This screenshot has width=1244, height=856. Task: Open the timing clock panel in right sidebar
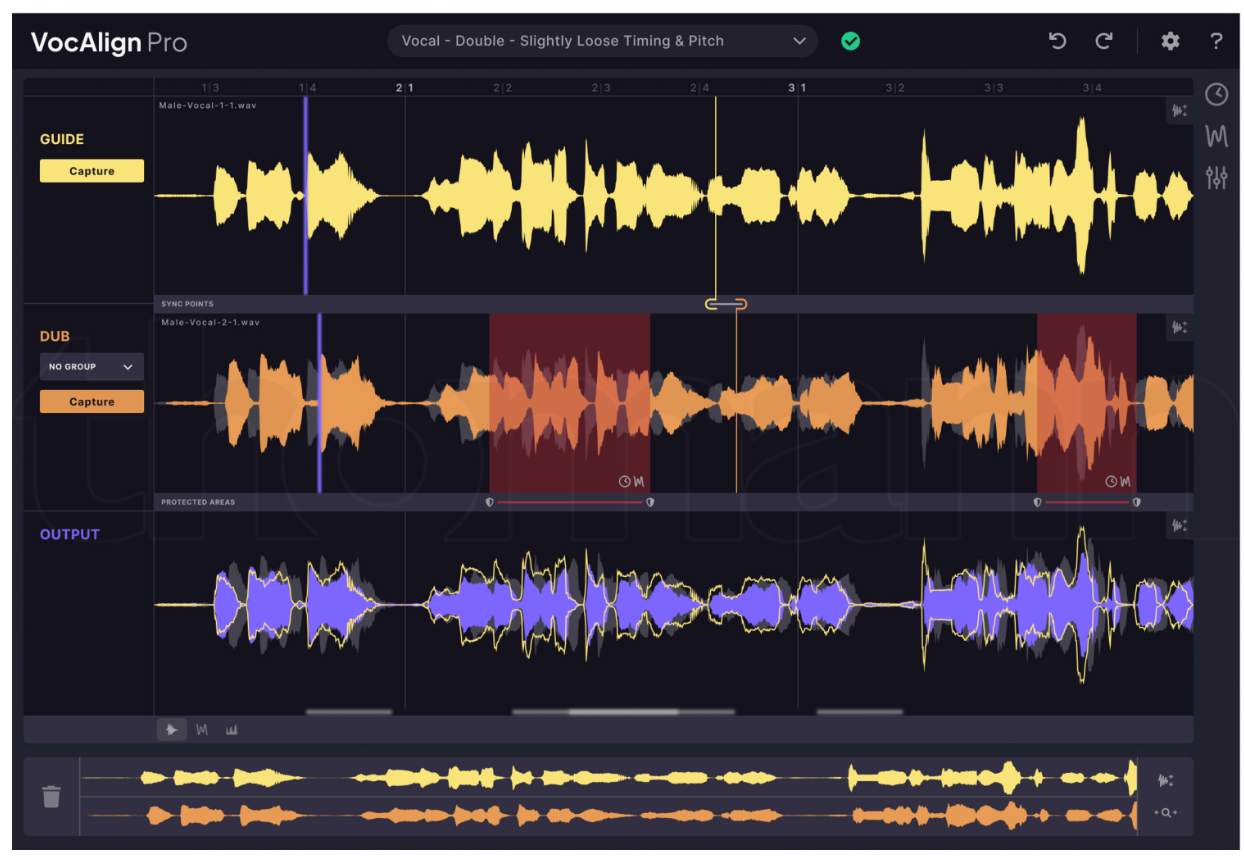(x=1216, y=94)
